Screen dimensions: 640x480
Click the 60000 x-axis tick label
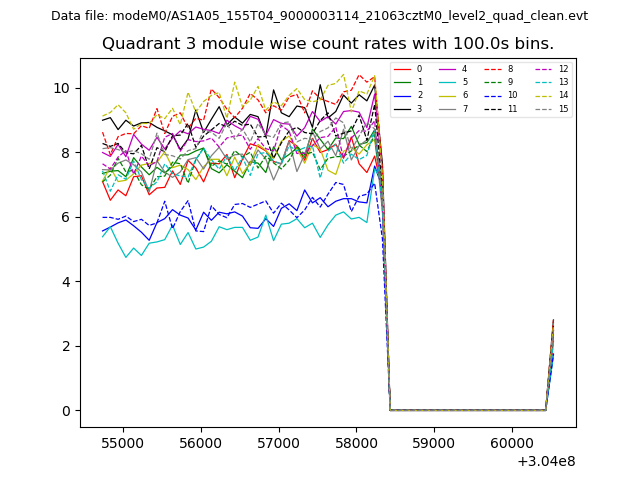[x=511, y=441]
